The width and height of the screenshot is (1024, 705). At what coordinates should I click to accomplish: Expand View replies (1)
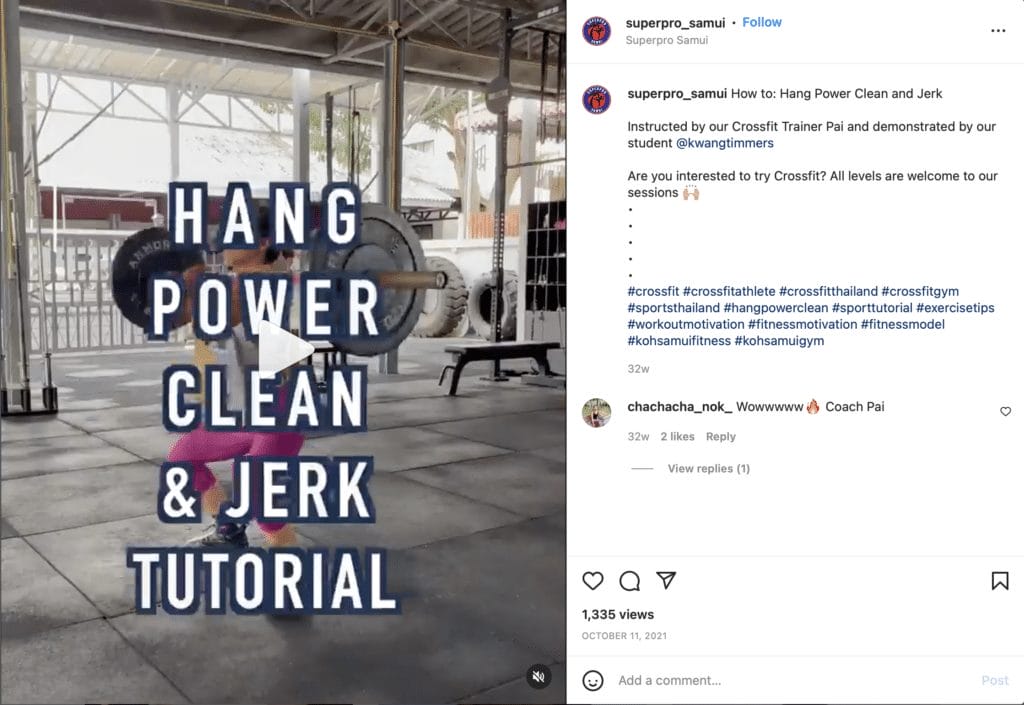click(x=709, y=468)
